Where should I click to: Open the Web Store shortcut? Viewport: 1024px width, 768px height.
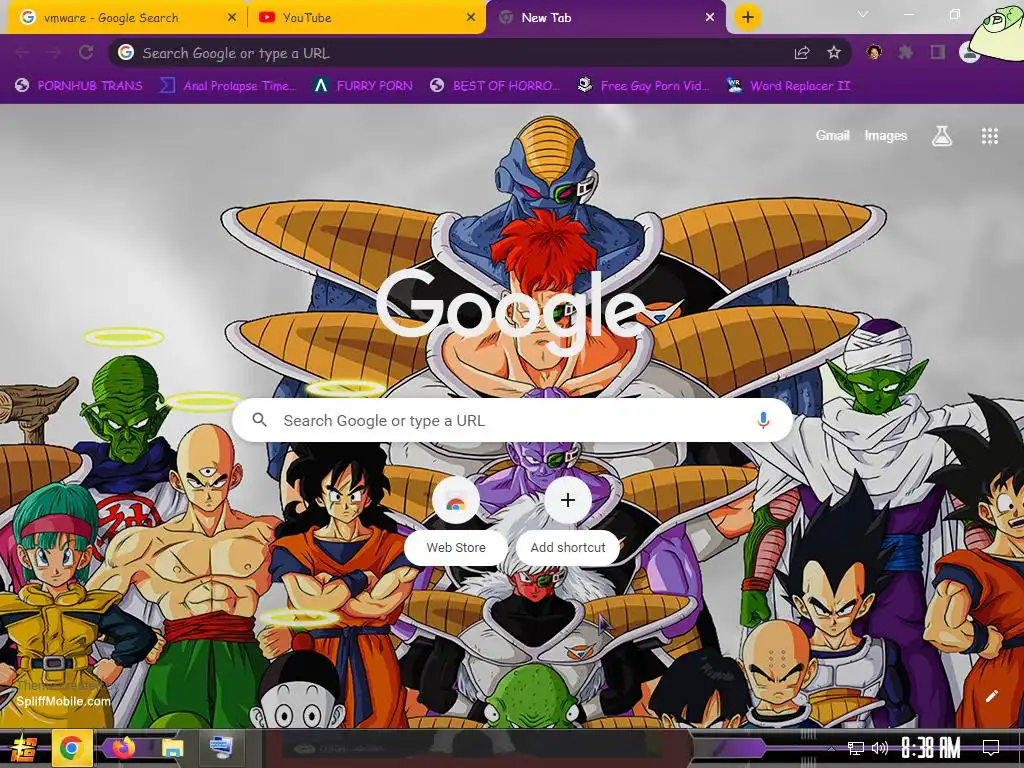(456, 520)
